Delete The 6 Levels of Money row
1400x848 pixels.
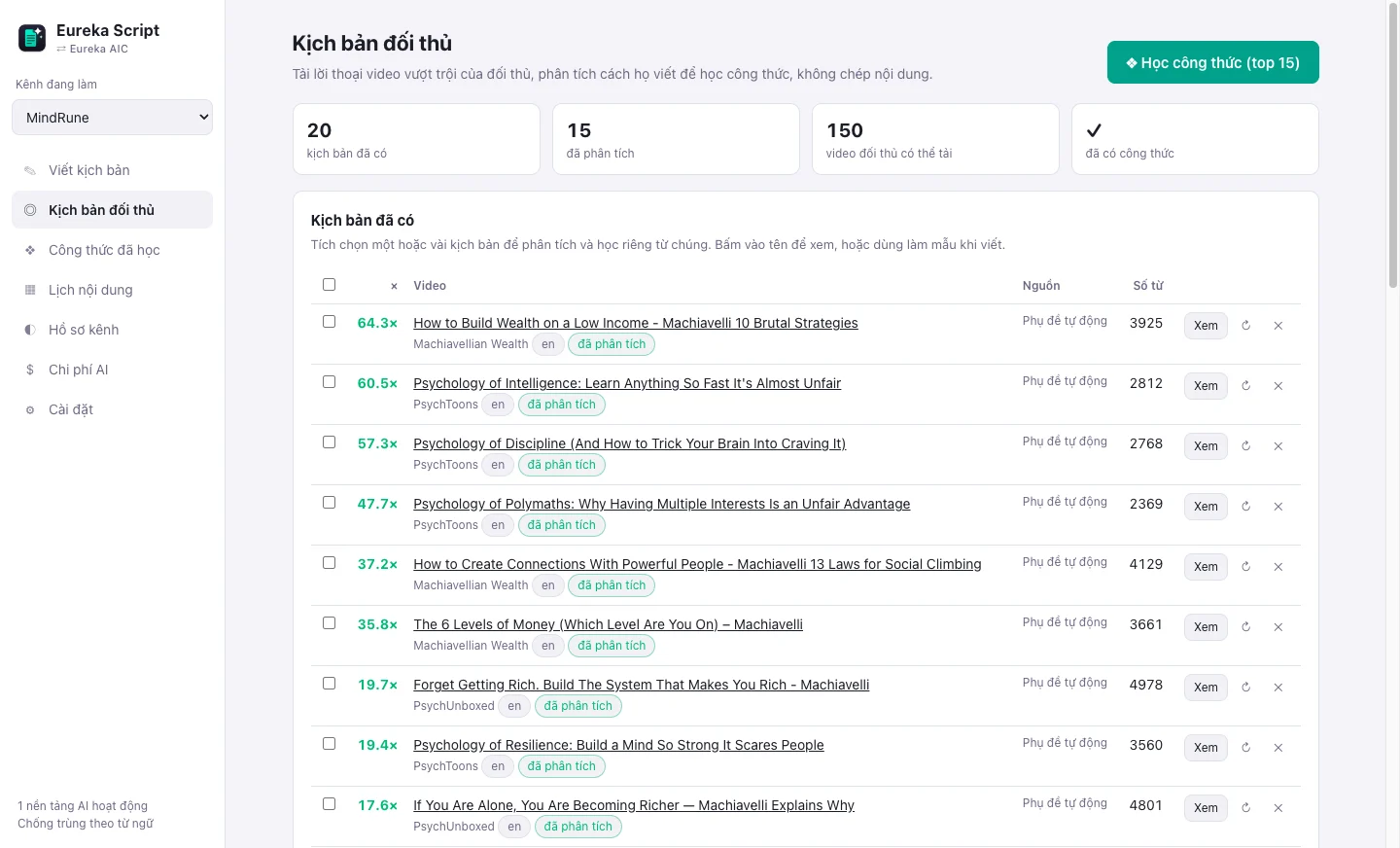point(1278,627)
